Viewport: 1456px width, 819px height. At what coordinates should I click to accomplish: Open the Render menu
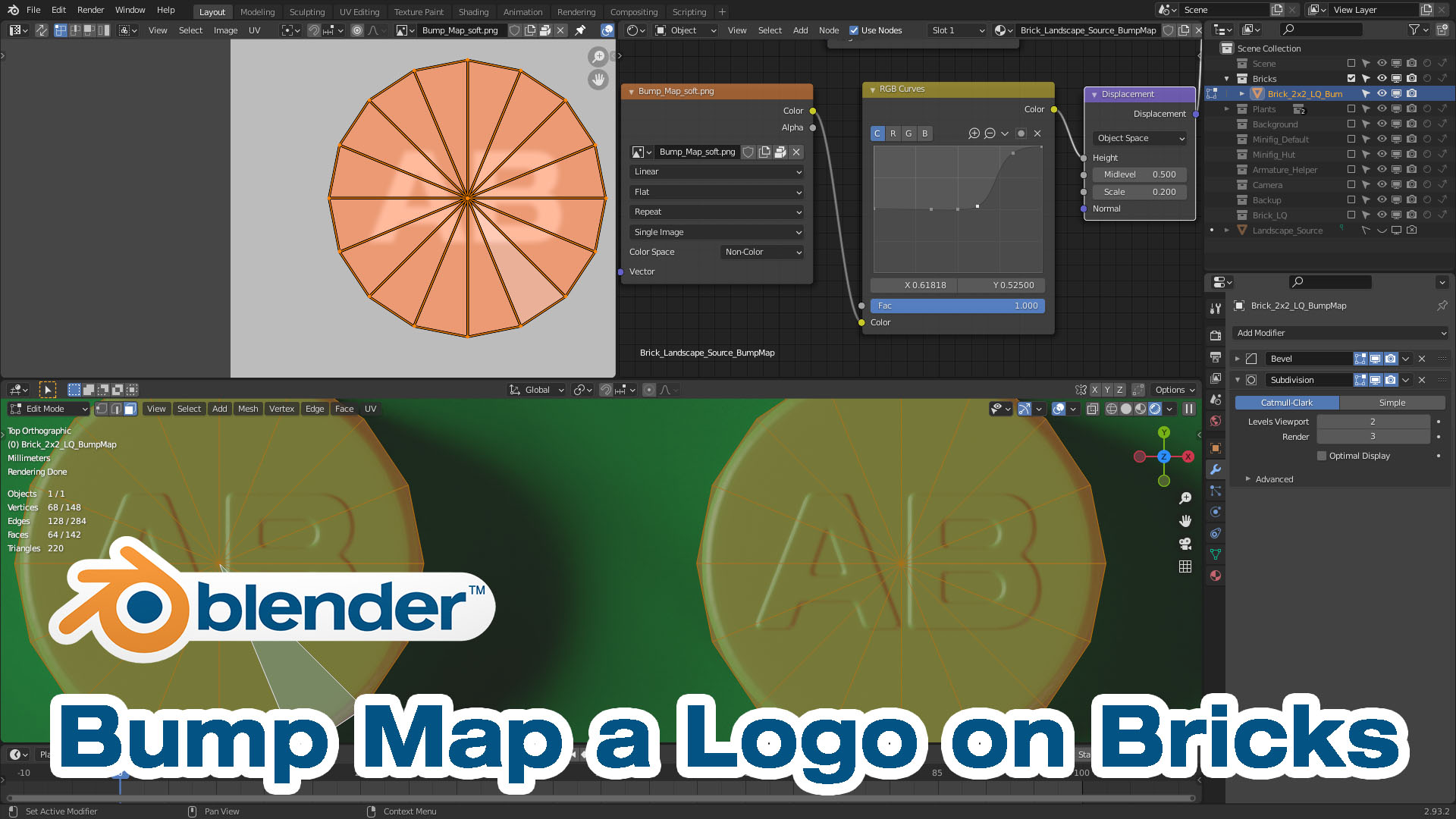click(90, 10)
